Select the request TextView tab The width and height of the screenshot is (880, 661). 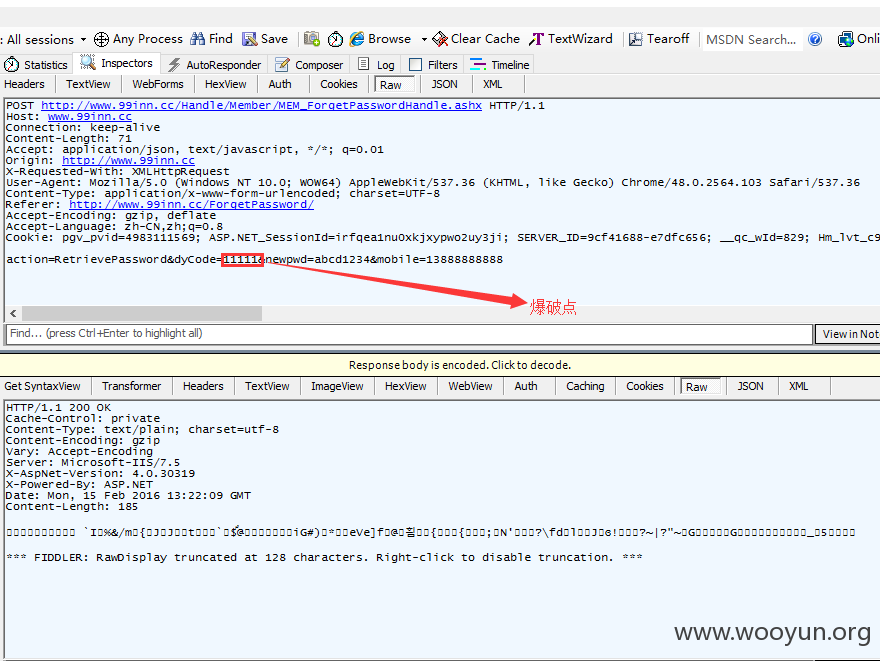(88, 84)
